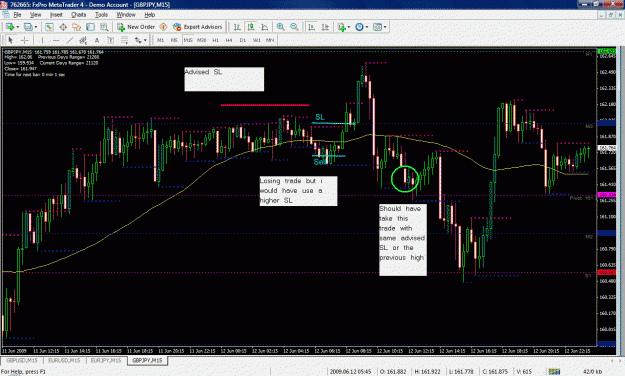Toggle chart Auto Scroll
Viewport: 625px width, 376px height.
(x=312, y=27)
